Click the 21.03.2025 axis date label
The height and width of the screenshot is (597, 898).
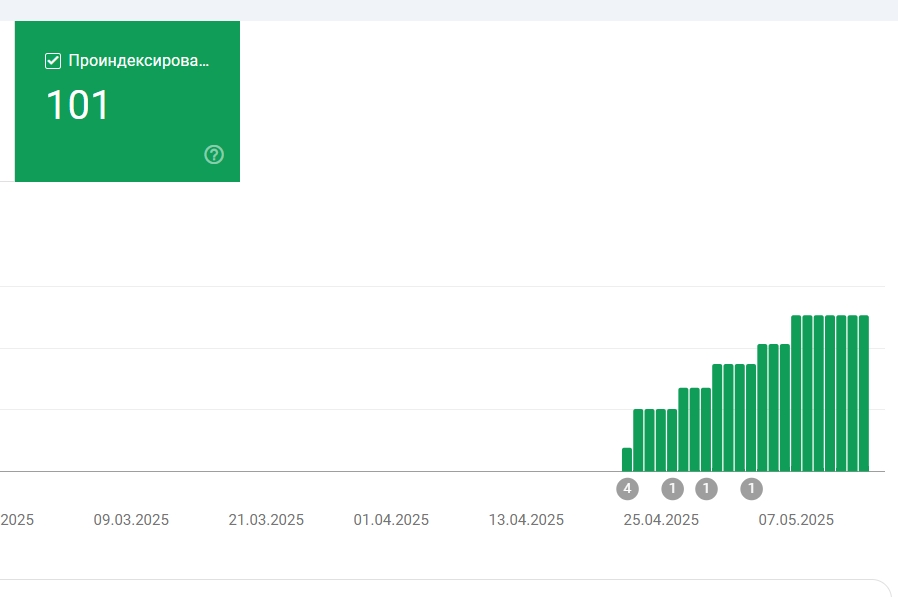click(266, 520)
